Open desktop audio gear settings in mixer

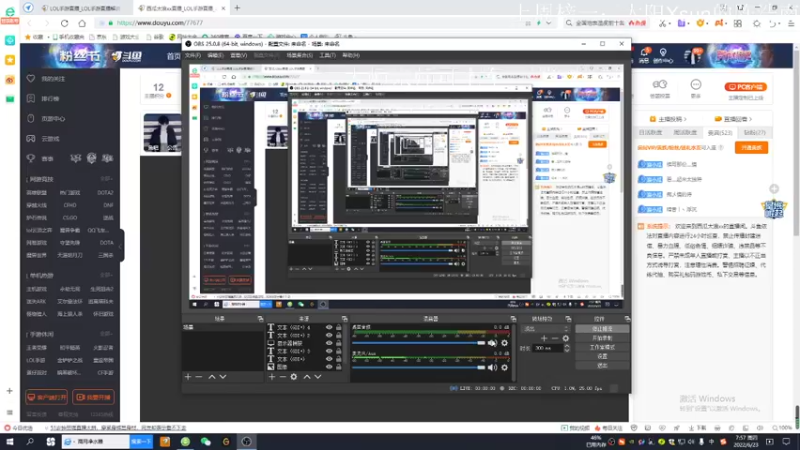[x=505, y=343]
